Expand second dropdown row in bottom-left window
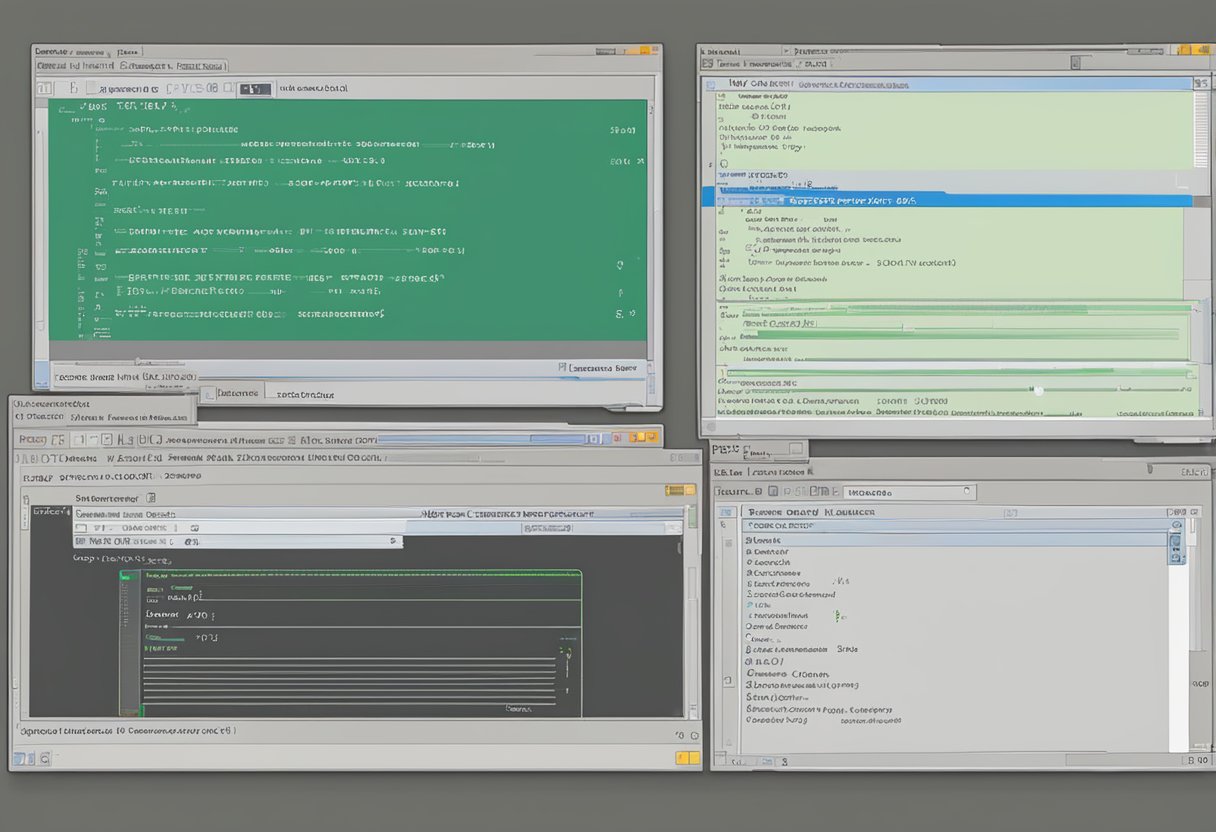The height and width of the screenshot is (832, 1216). coord(394,541)
